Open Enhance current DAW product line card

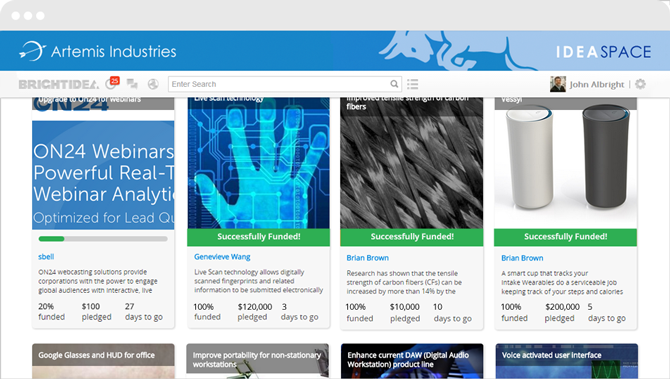412,361
